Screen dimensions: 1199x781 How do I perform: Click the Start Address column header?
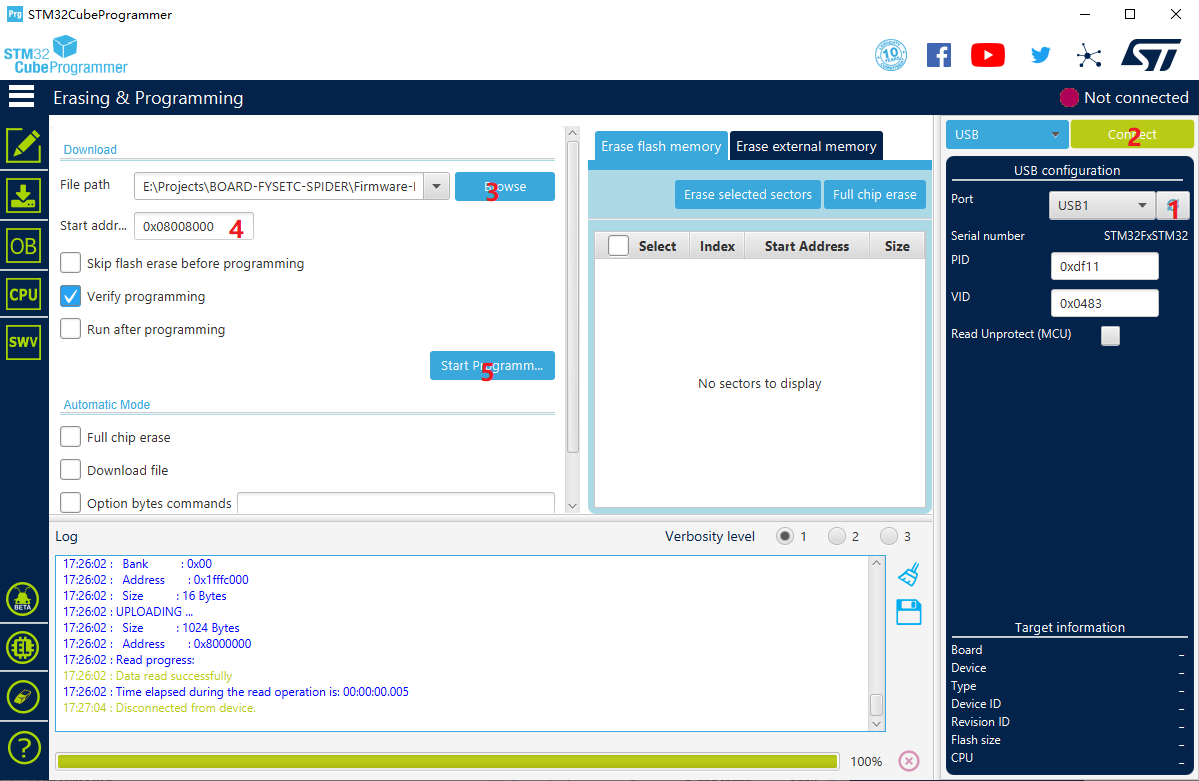[807, 246]
